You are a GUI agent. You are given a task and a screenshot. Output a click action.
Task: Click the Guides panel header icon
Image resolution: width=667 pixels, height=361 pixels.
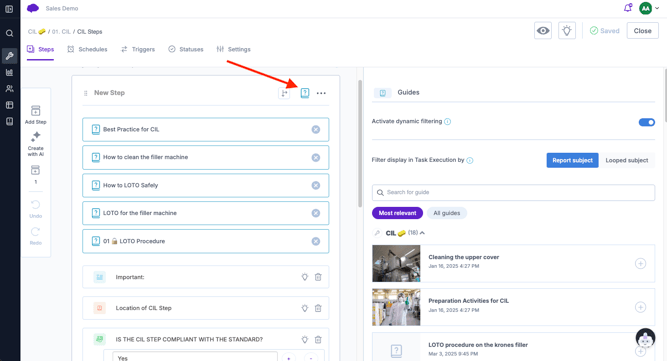coord(382,93)
